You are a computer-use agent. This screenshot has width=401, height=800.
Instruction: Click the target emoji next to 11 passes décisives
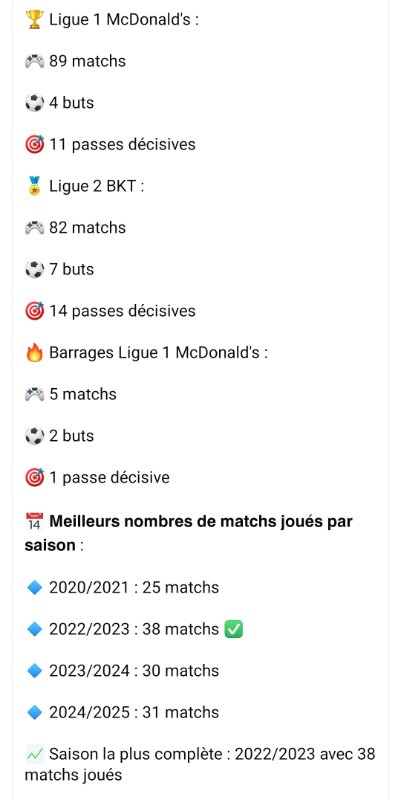pos(34,145)
